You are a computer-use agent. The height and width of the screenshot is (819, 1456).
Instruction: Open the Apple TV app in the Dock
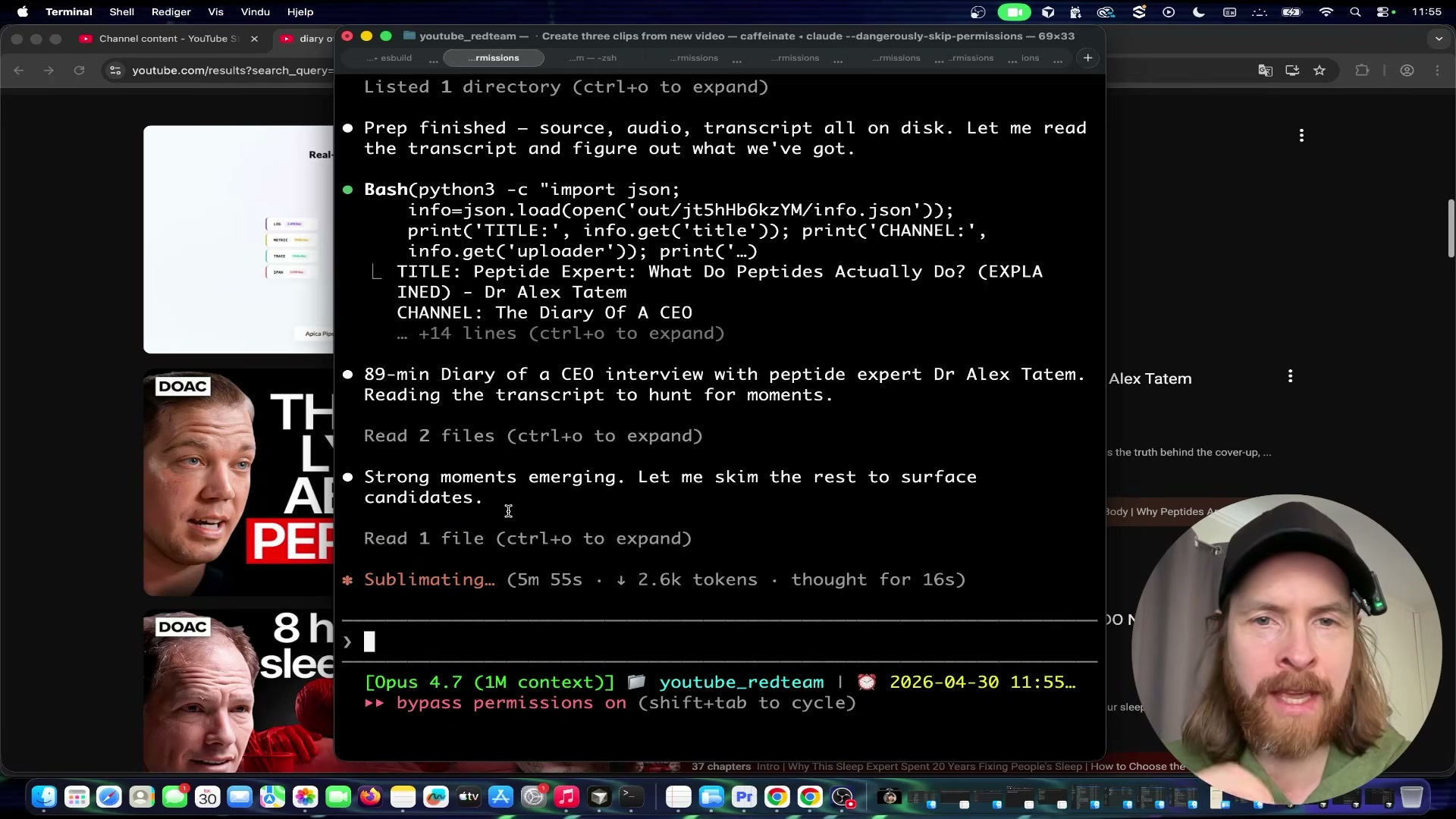(x=469, y=797)
